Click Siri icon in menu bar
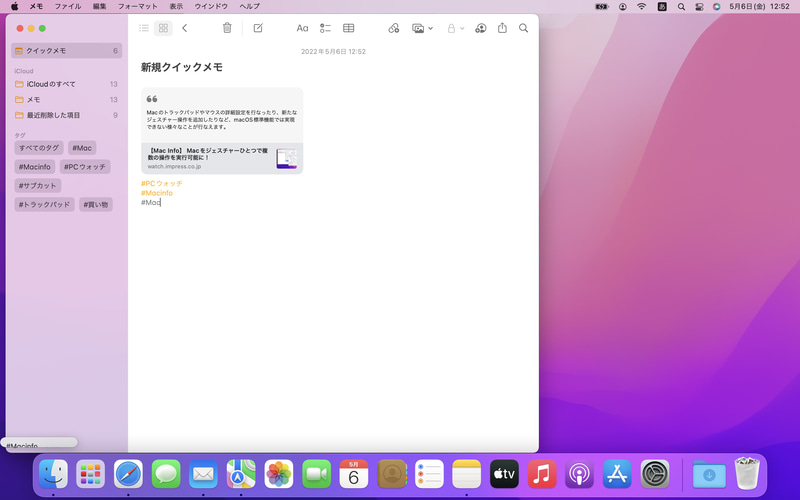 click(x=717, y=6)
